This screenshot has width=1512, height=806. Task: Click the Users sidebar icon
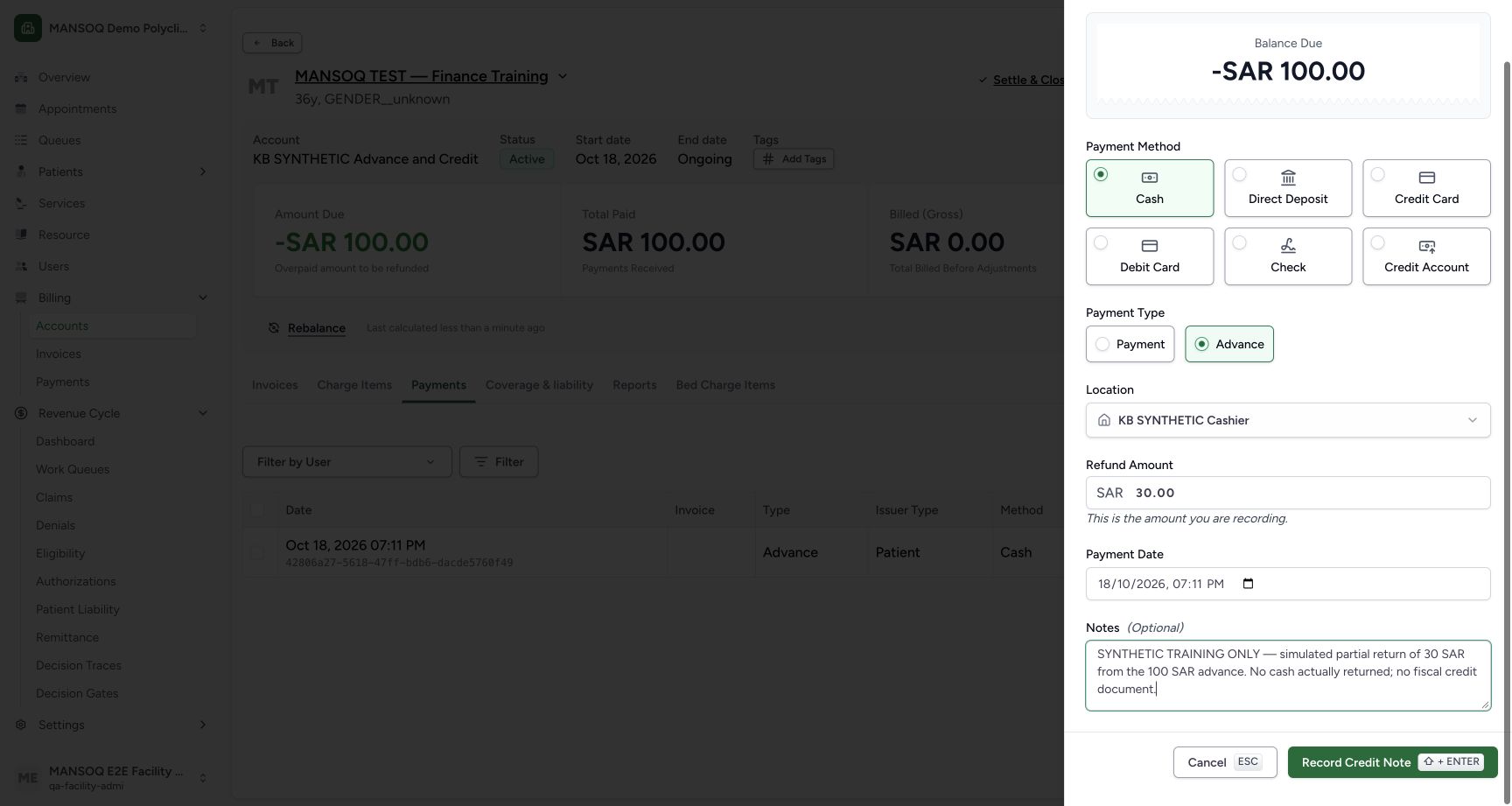[21, 266]
